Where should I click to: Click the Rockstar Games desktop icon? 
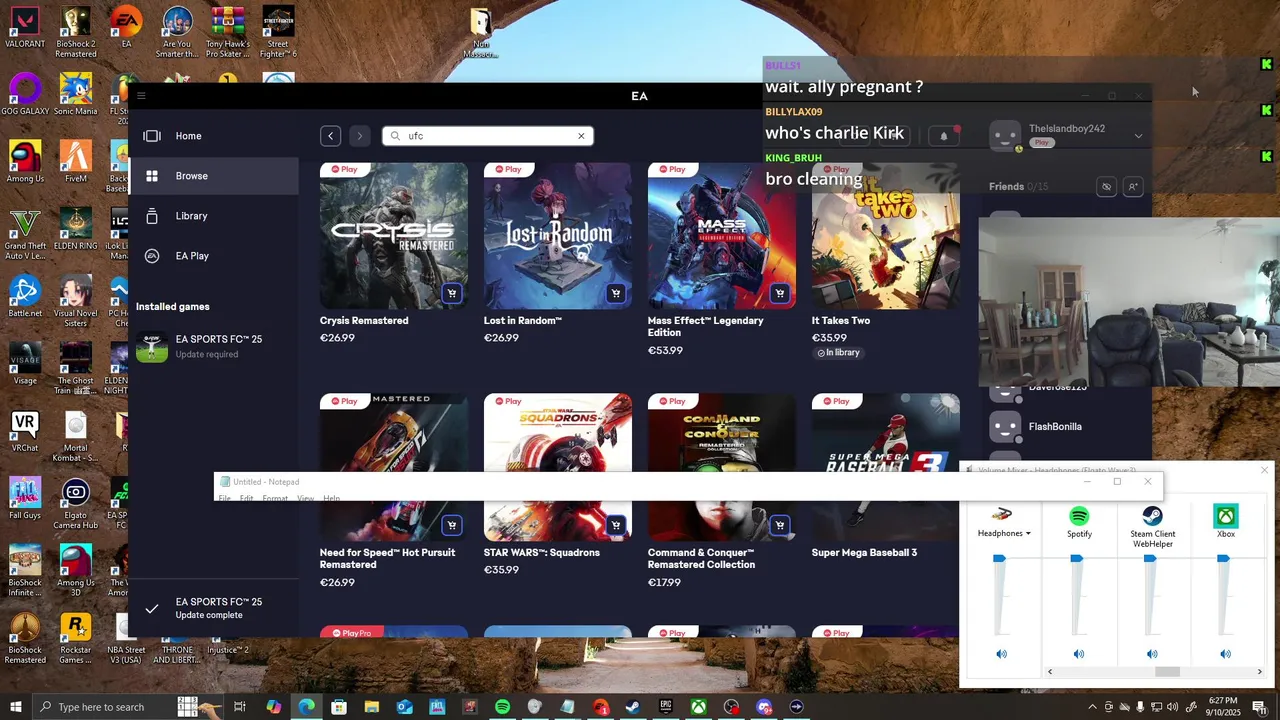pos(76,639)
